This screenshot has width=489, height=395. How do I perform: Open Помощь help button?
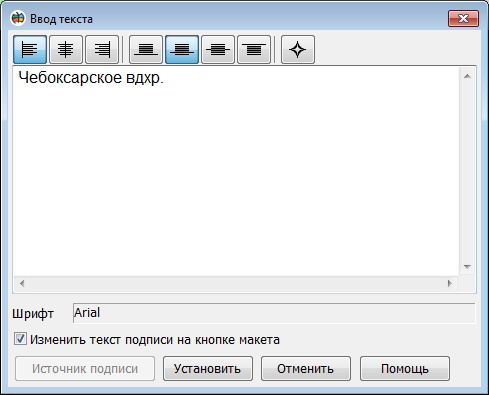405,368
